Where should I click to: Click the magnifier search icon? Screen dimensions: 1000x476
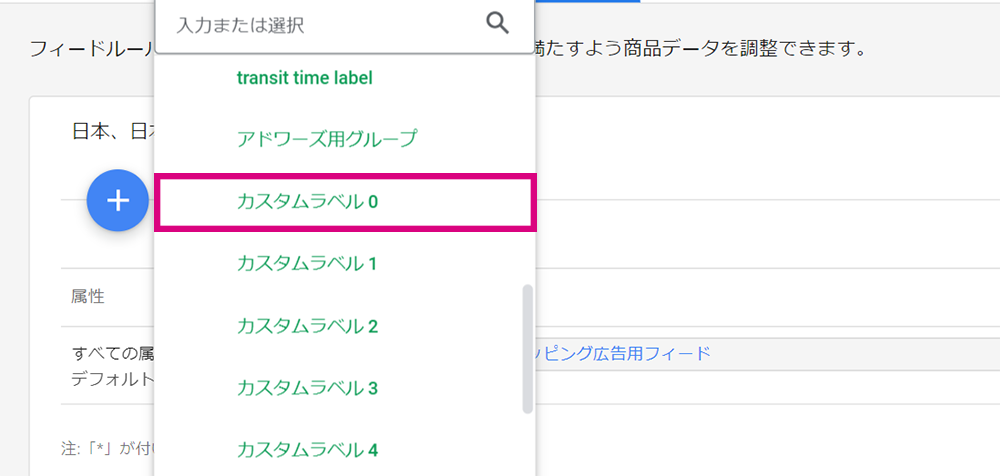pyautogui.click(x=497, y=24)
